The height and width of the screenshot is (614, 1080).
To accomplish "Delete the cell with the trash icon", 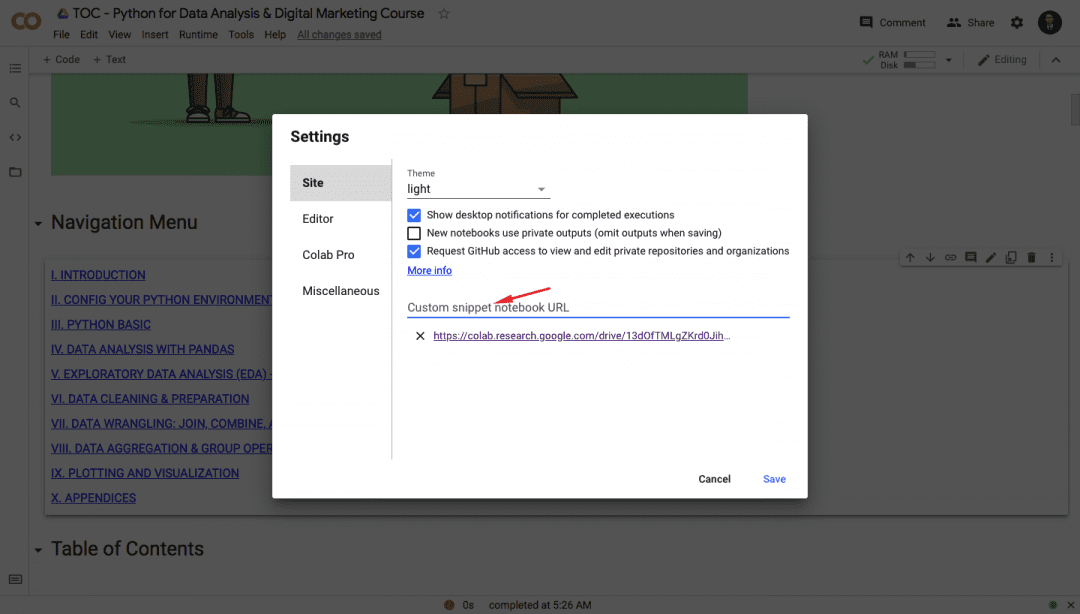I will pos(1031,257).
